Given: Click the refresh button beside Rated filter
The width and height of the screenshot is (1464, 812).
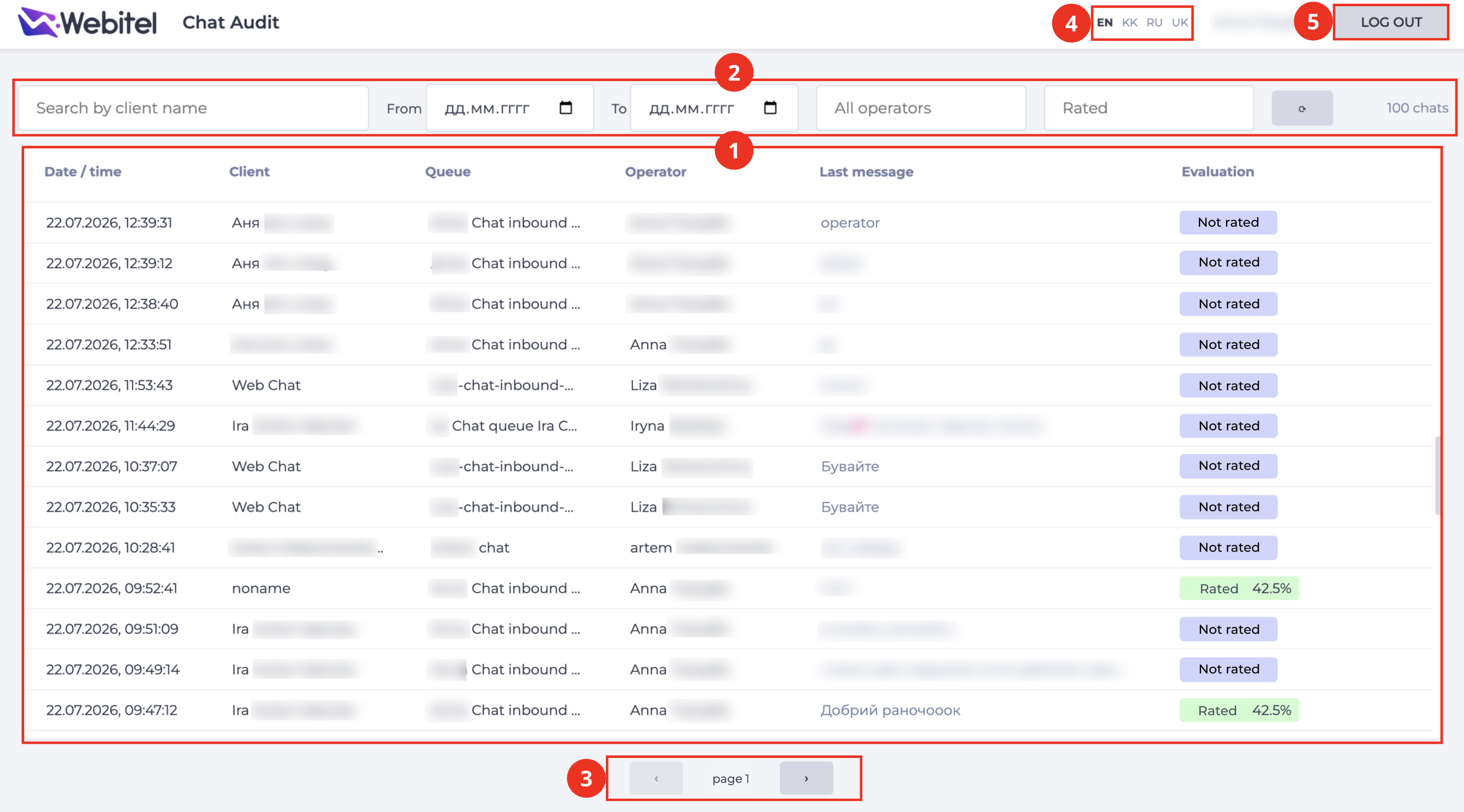Looking at the screenshot, I should (x=1302, y=108).
